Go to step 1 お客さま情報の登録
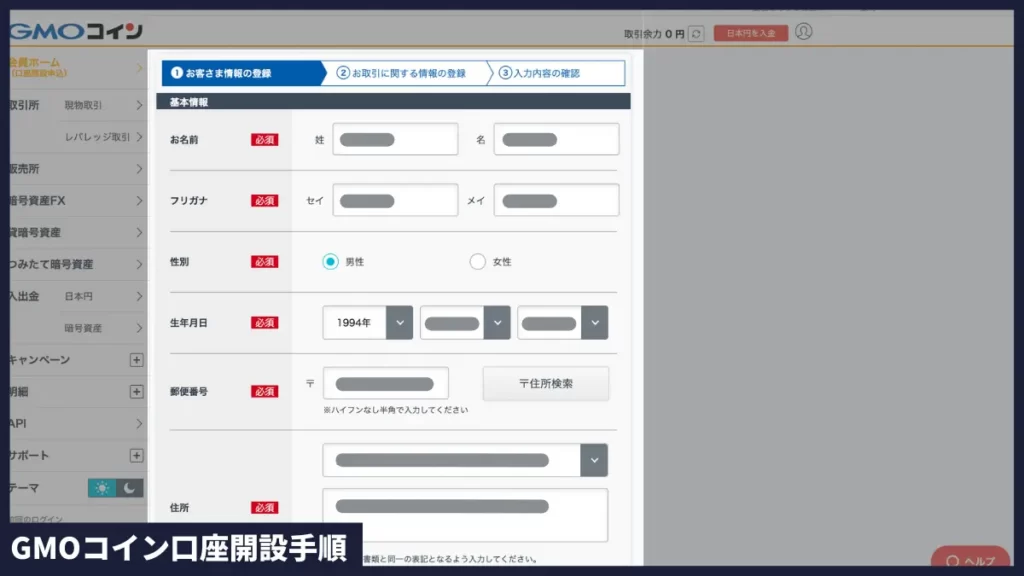 [x=243, y=73]
